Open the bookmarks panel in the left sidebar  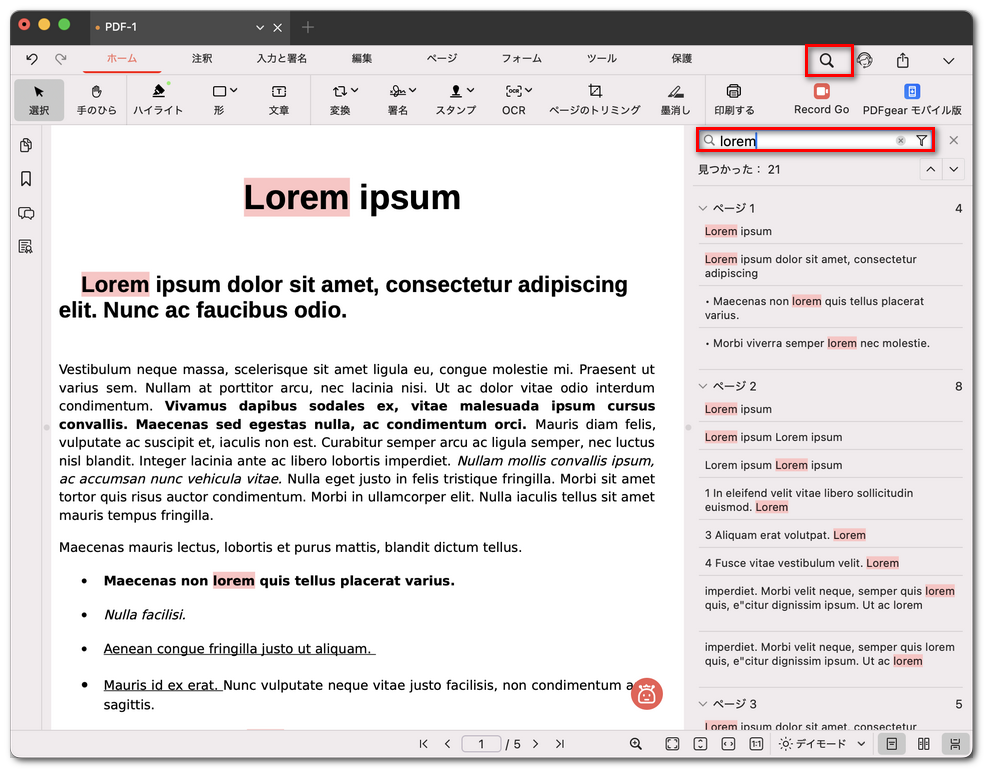[x=25, y=178]
